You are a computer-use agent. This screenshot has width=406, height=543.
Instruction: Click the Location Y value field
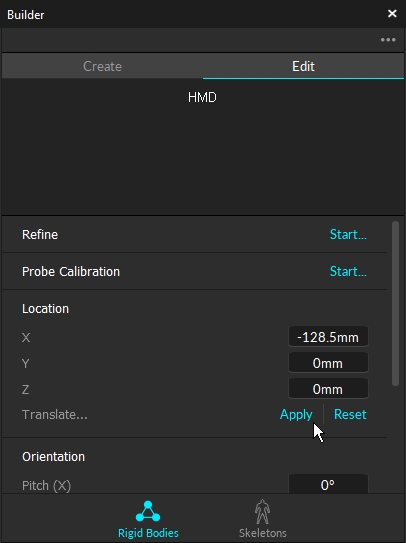coord(328,363)
